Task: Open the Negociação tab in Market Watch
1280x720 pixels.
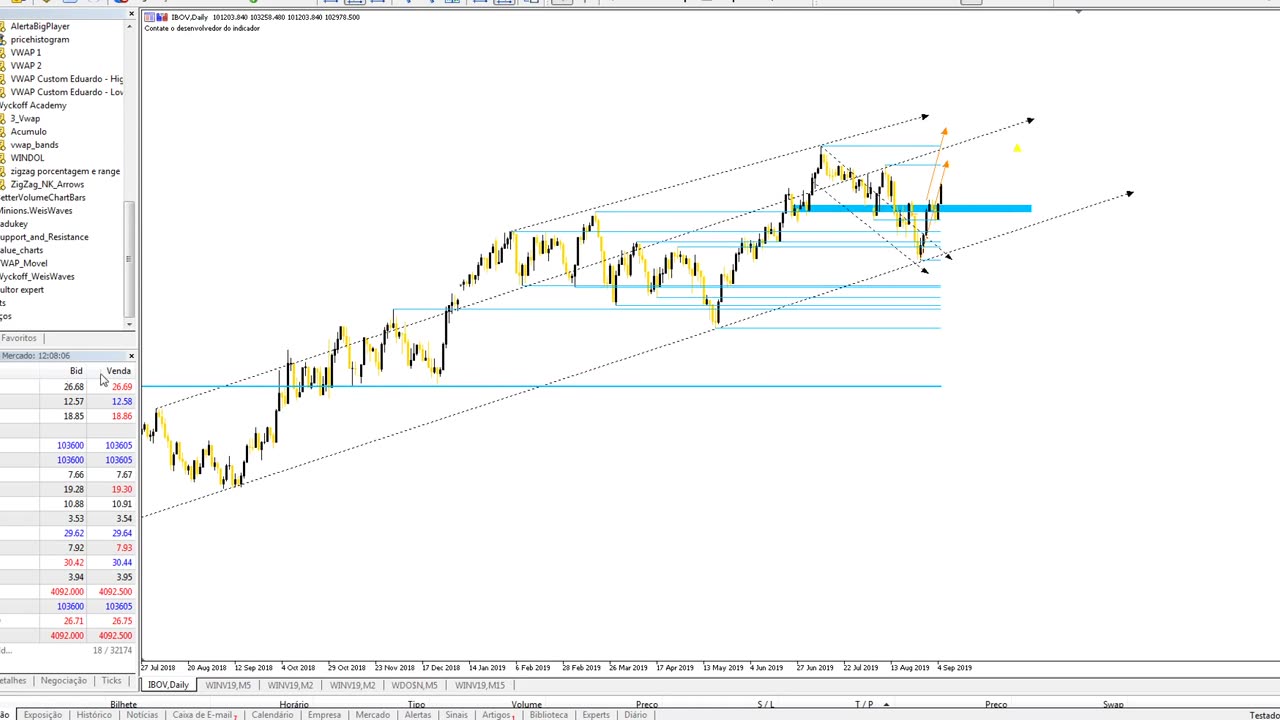Action: (63, 681)
